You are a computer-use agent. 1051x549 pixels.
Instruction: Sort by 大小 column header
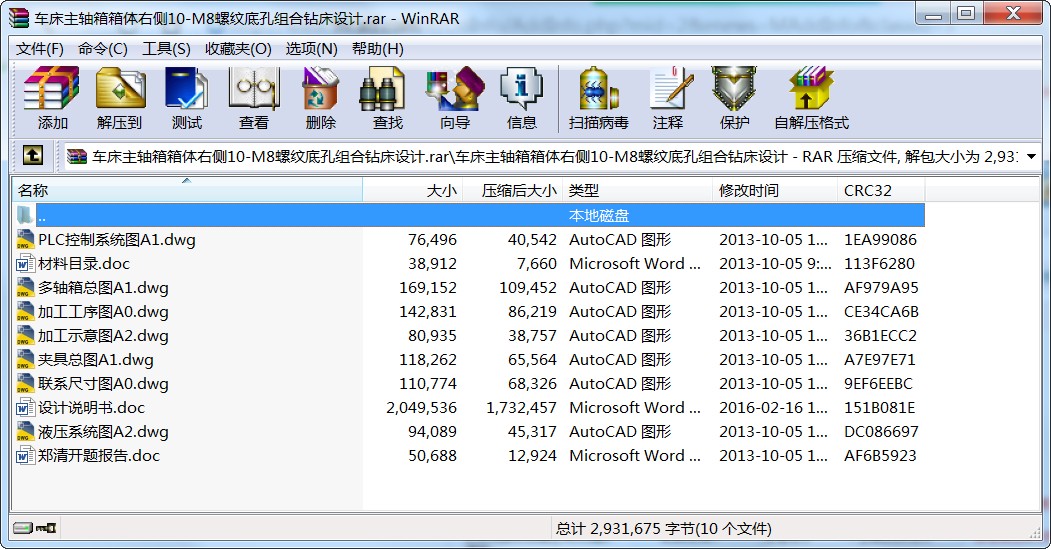tap(412, 190)
